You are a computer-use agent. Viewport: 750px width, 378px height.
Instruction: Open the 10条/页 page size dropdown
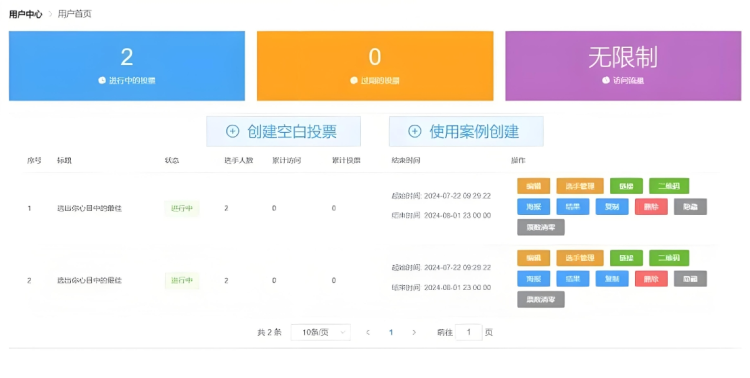click(x=320, y=332)
